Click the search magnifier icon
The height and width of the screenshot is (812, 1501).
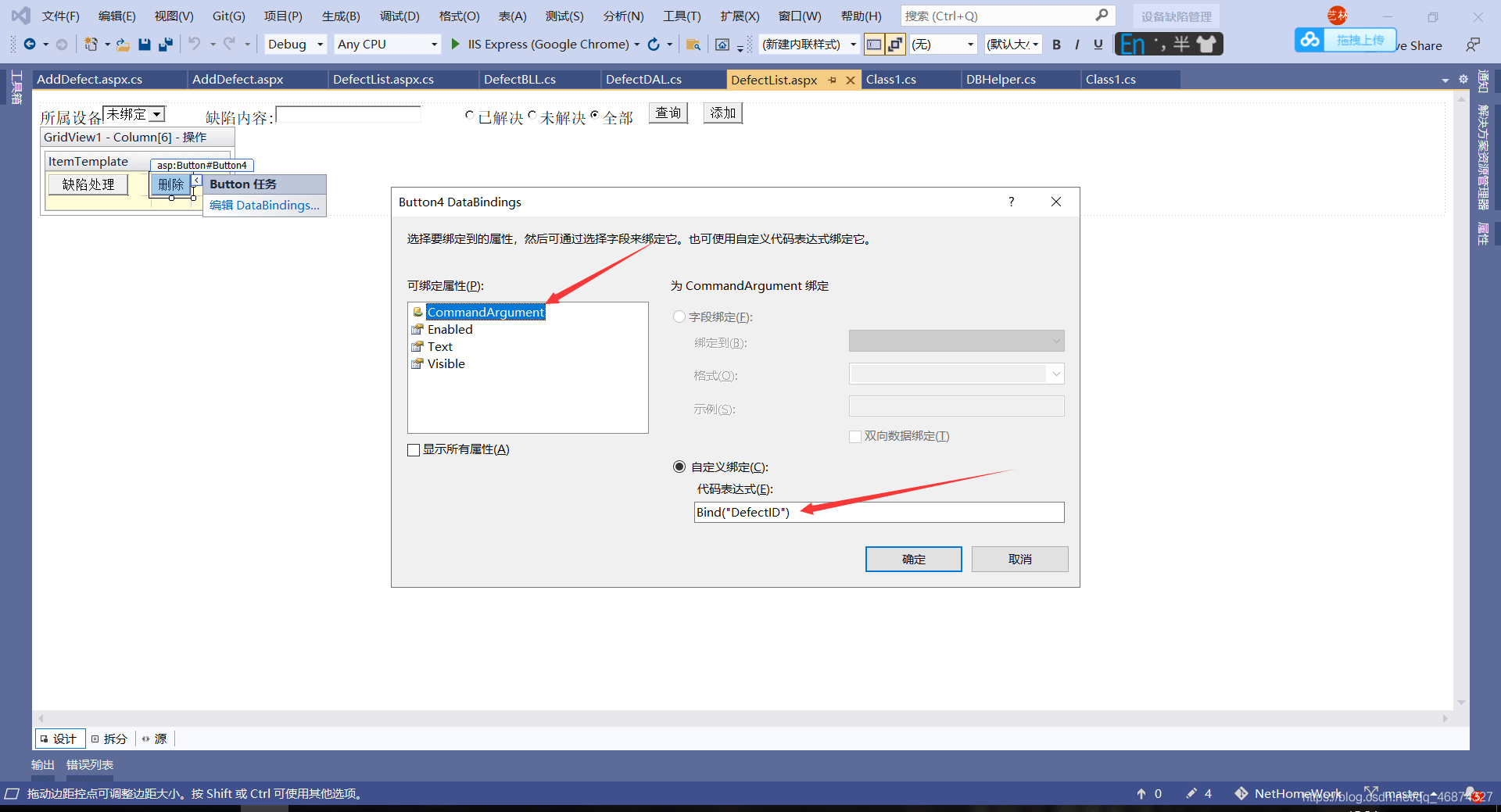[1102, 16]
